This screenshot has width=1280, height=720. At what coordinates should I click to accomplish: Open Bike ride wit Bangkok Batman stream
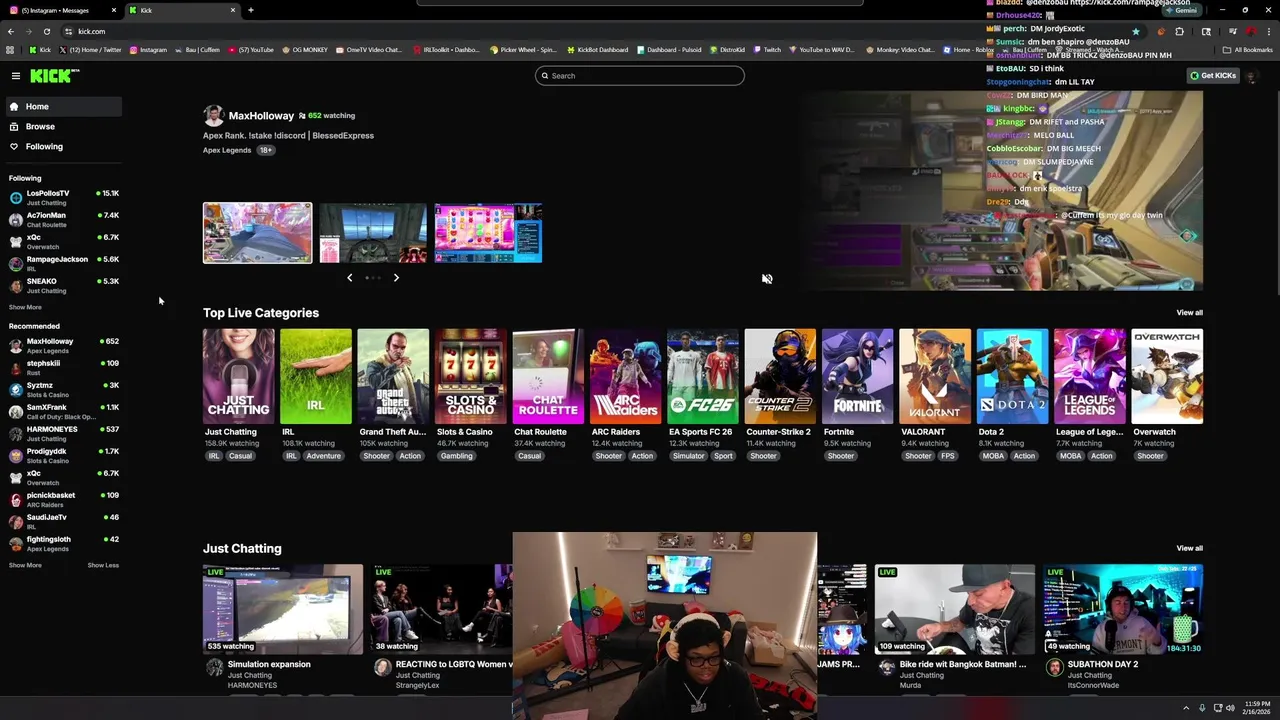pyautogui.click(x=955, y=609)
